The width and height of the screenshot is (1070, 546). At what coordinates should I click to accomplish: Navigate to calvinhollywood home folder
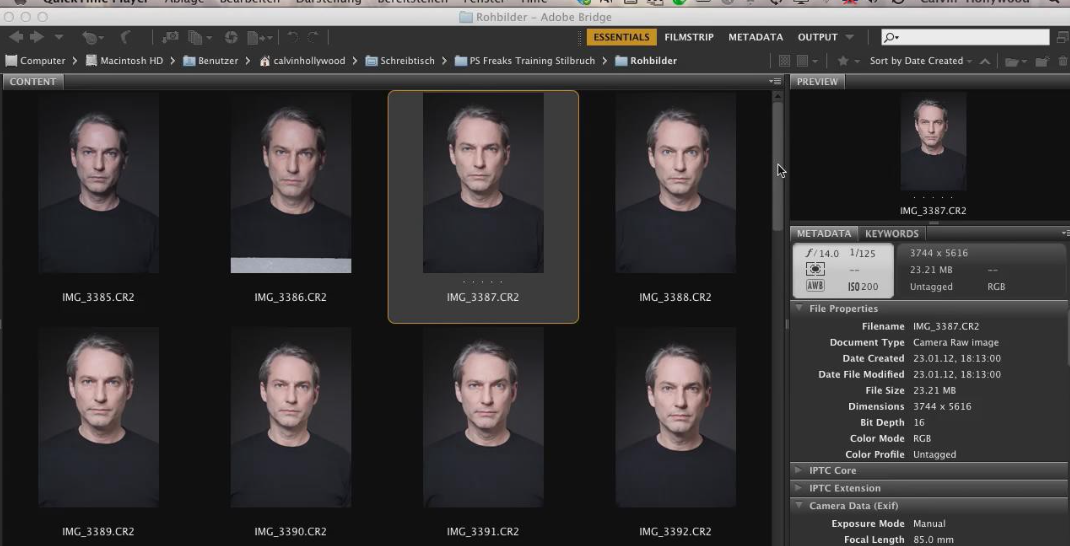(302, 61)
